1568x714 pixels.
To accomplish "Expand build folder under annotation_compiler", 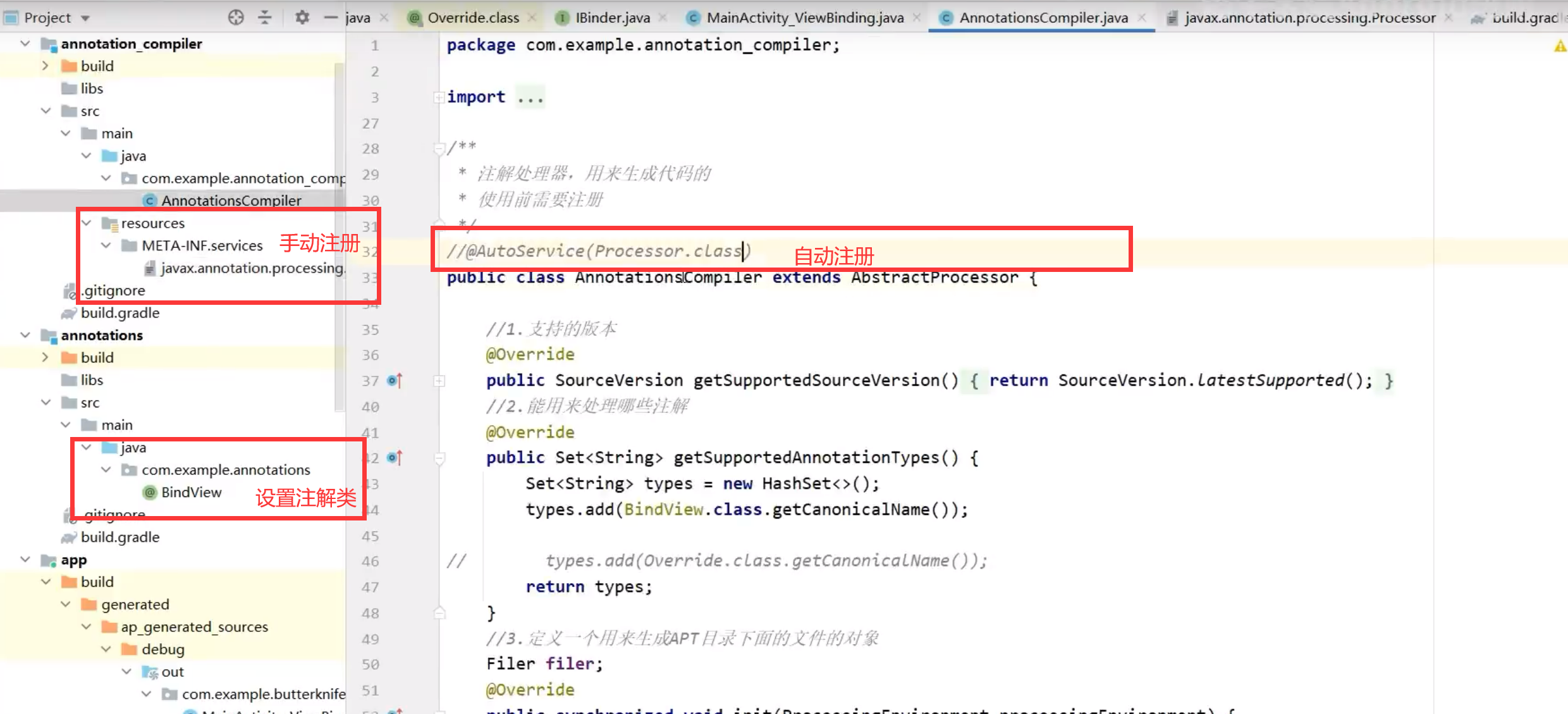I will [45, 66].
